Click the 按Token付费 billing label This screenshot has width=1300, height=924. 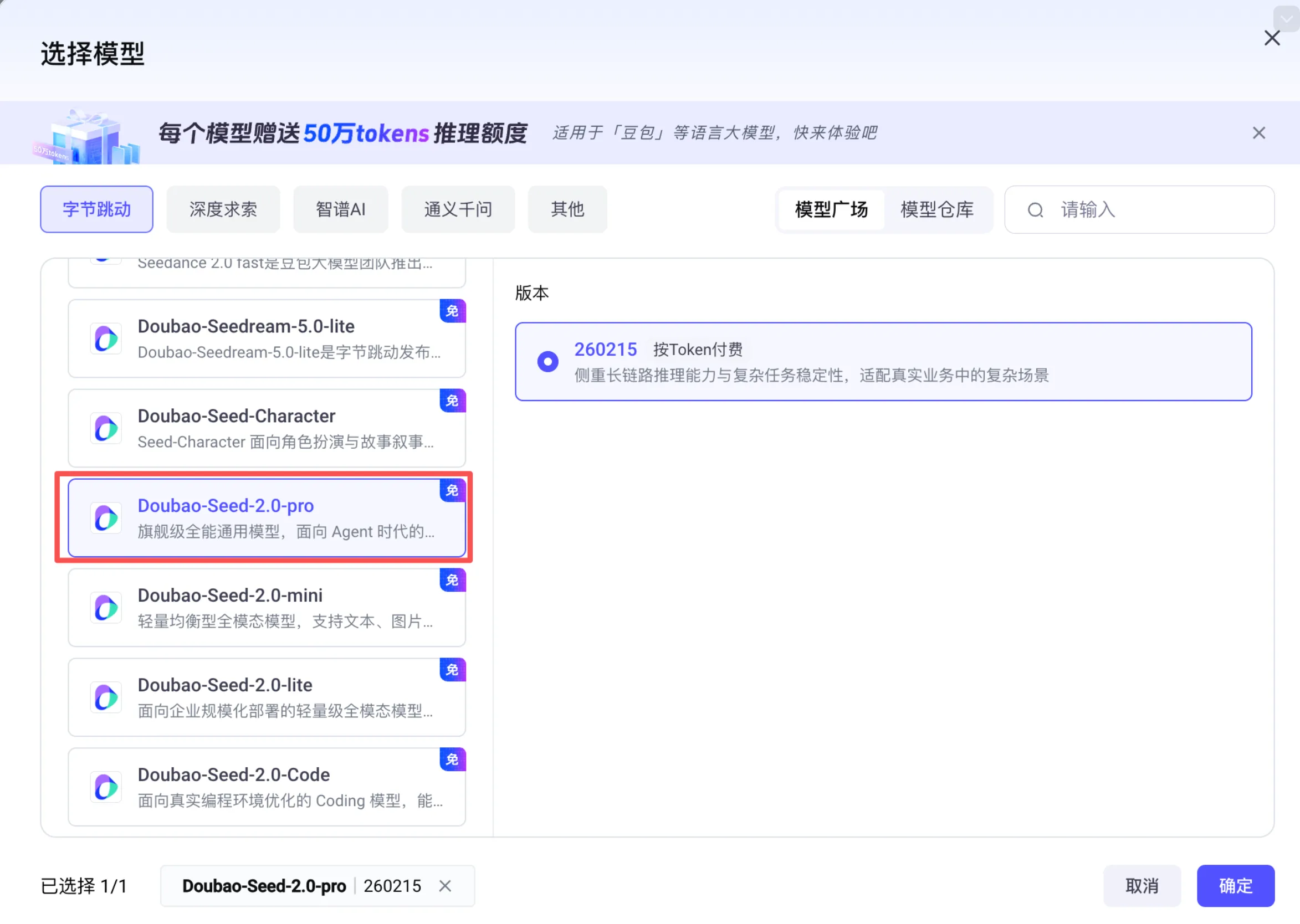point(698,350)
